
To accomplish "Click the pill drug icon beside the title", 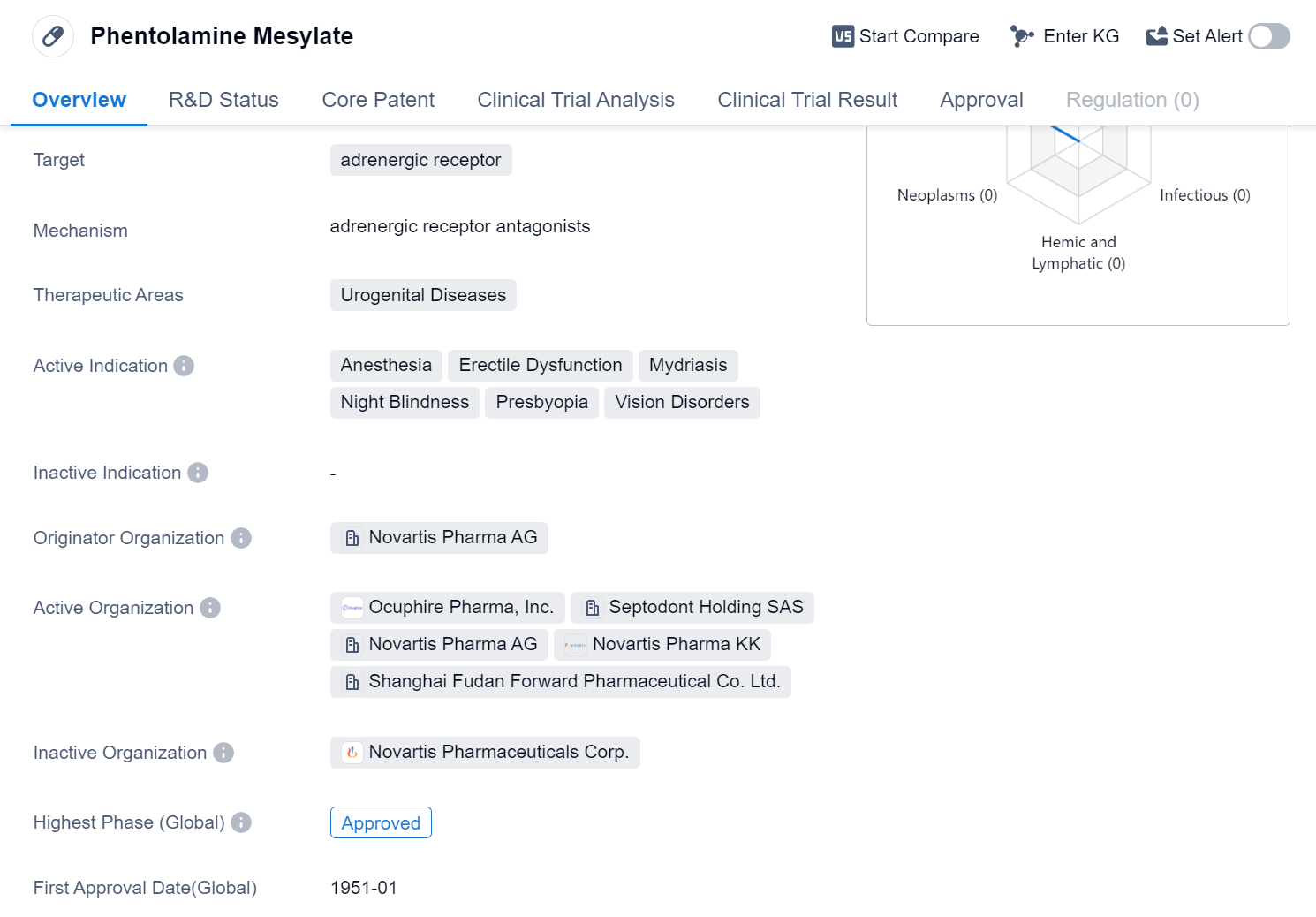I will coord(53,36).
